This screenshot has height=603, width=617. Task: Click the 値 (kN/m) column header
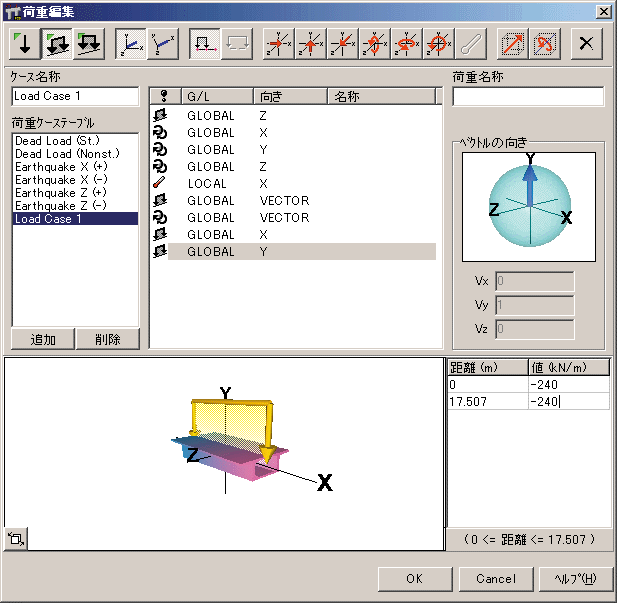(x=569, y=368)
